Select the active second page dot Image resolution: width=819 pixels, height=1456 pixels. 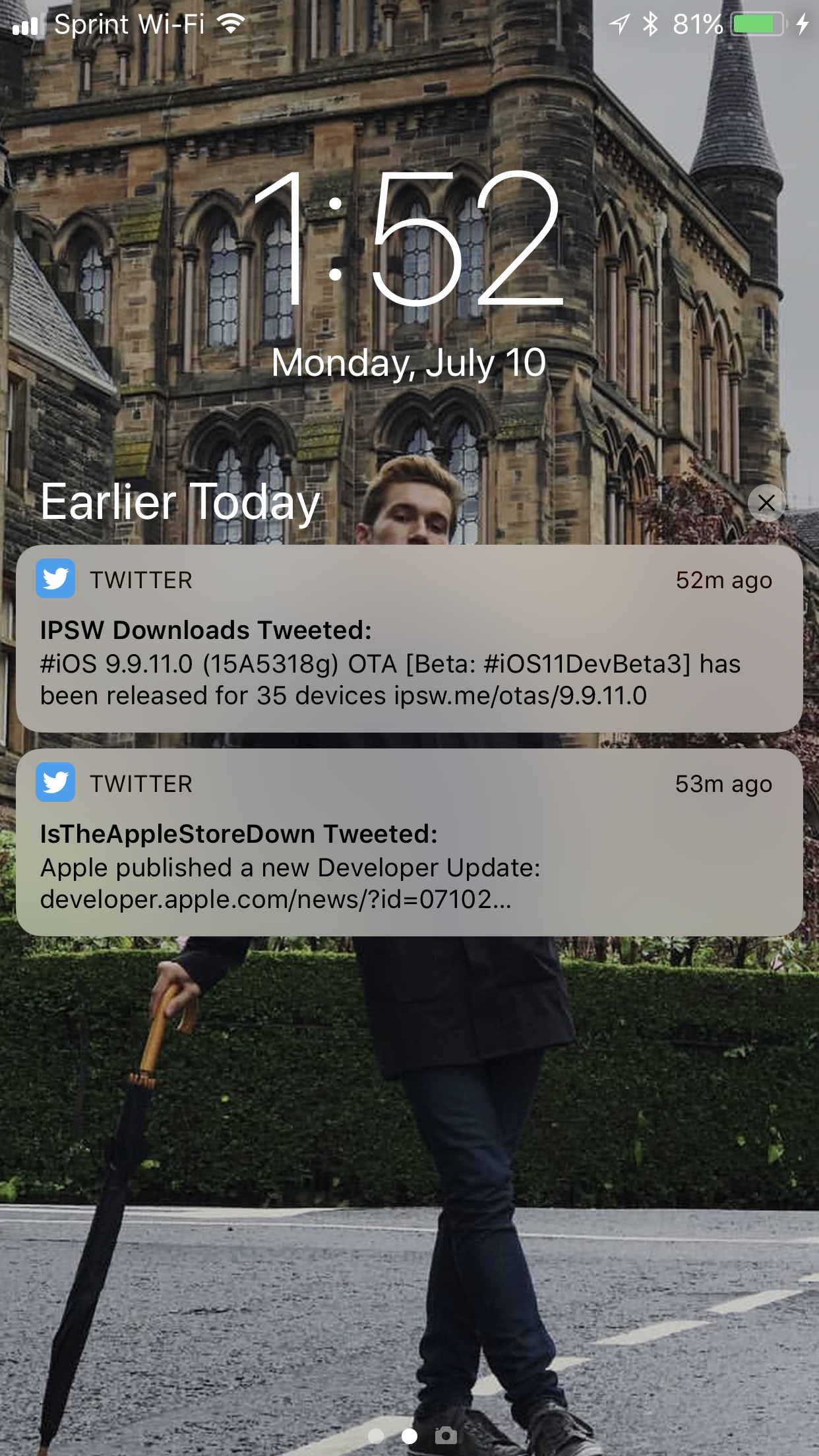[409, 1436]
